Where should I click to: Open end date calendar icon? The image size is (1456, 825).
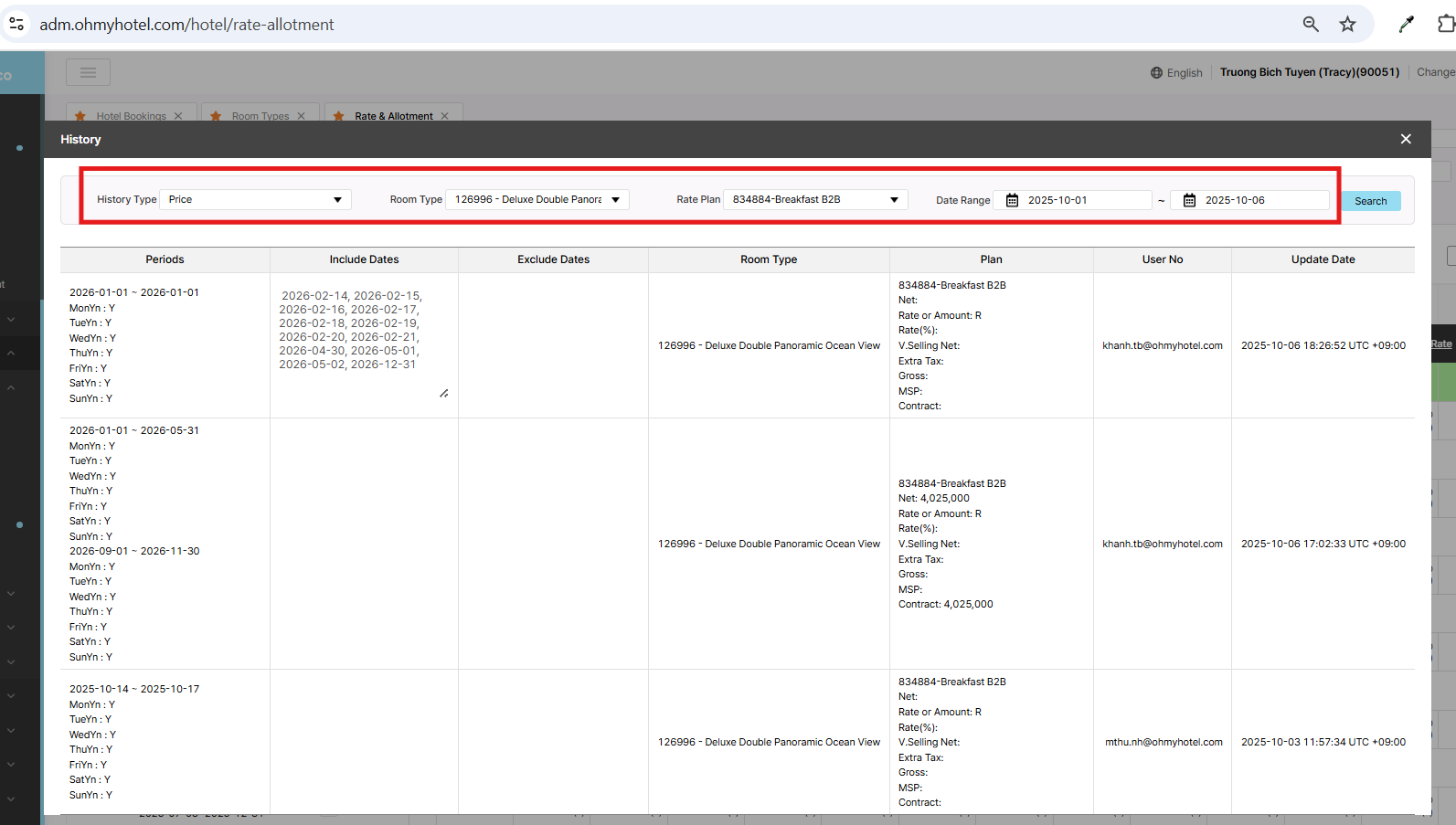click(x=1189, y=200)
